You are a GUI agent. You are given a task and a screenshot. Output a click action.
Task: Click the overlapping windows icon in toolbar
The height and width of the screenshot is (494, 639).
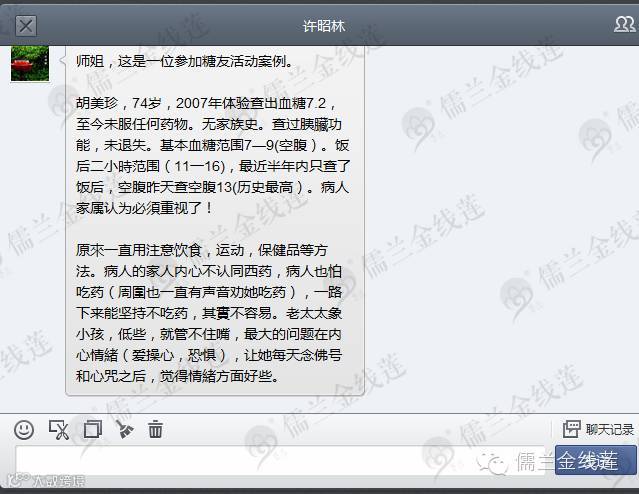(93, 430)
